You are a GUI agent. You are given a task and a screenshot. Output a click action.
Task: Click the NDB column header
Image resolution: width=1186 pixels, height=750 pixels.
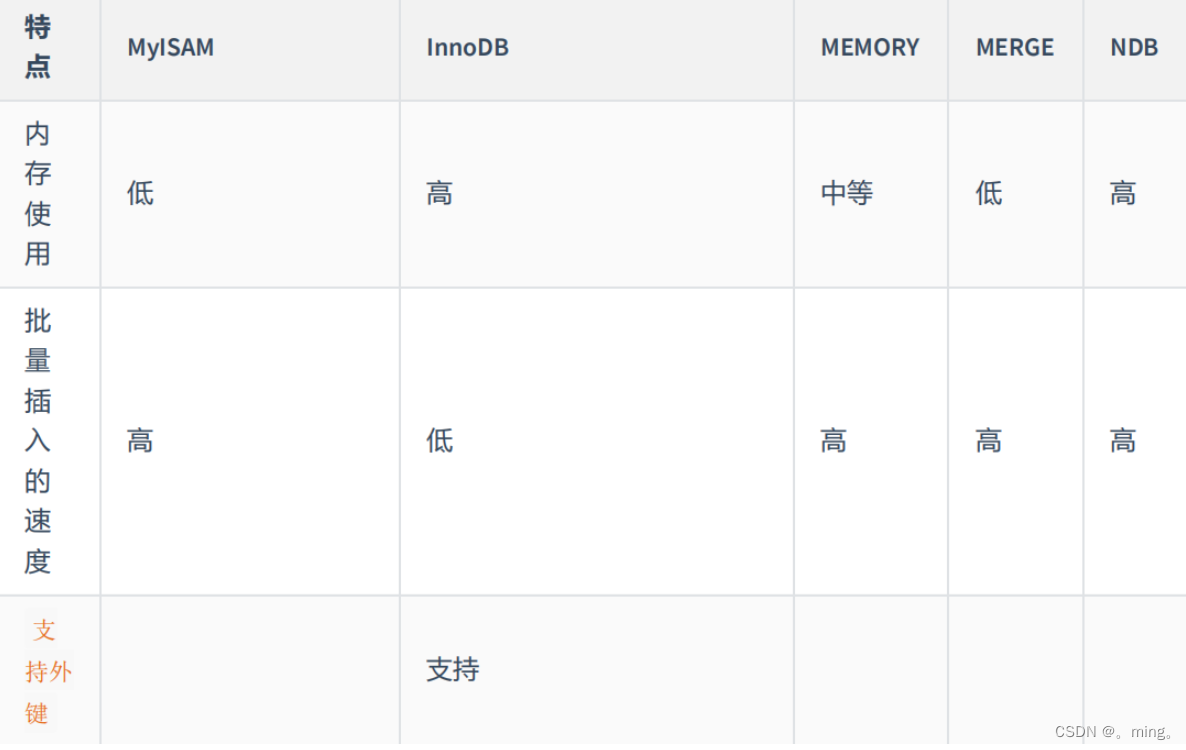point(1134,48)
